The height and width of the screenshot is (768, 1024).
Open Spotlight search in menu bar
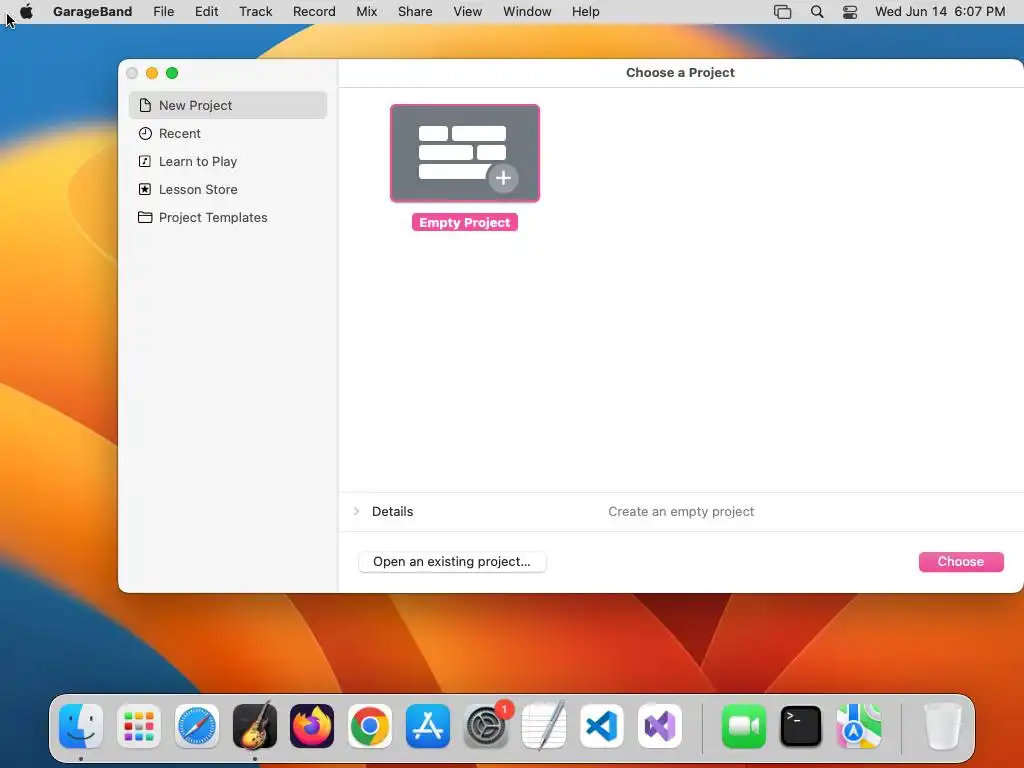(816, 12)
